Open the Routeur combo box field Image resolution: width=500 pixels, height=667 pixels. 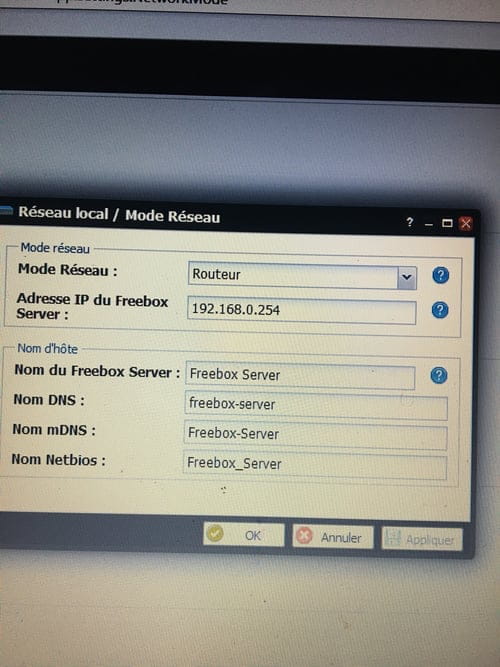(x=302, y=275)
